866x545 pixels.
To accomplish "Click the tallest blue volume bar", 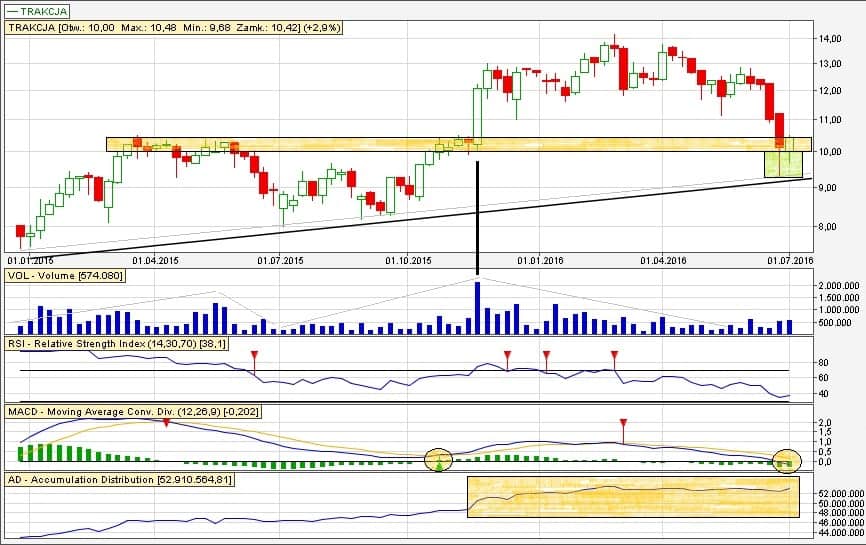I will pyautogui.click(x=477, y=307).
